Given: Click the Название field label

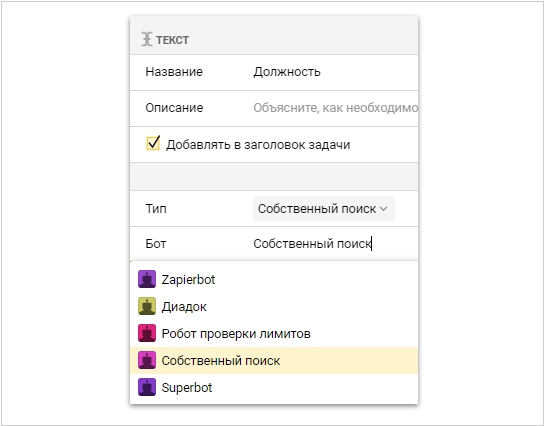Looking at the screenshot, I should (x=174, y=72).
